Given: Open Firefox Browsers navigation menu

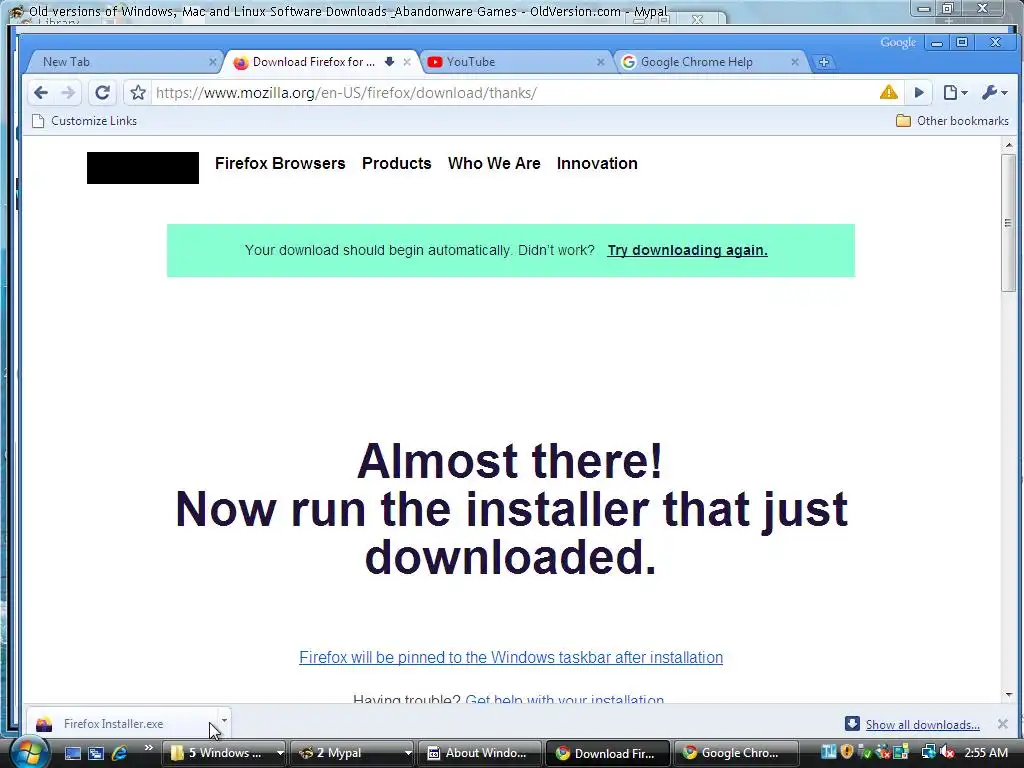Looking at the screenshot, I should click(x=280, y=163).
